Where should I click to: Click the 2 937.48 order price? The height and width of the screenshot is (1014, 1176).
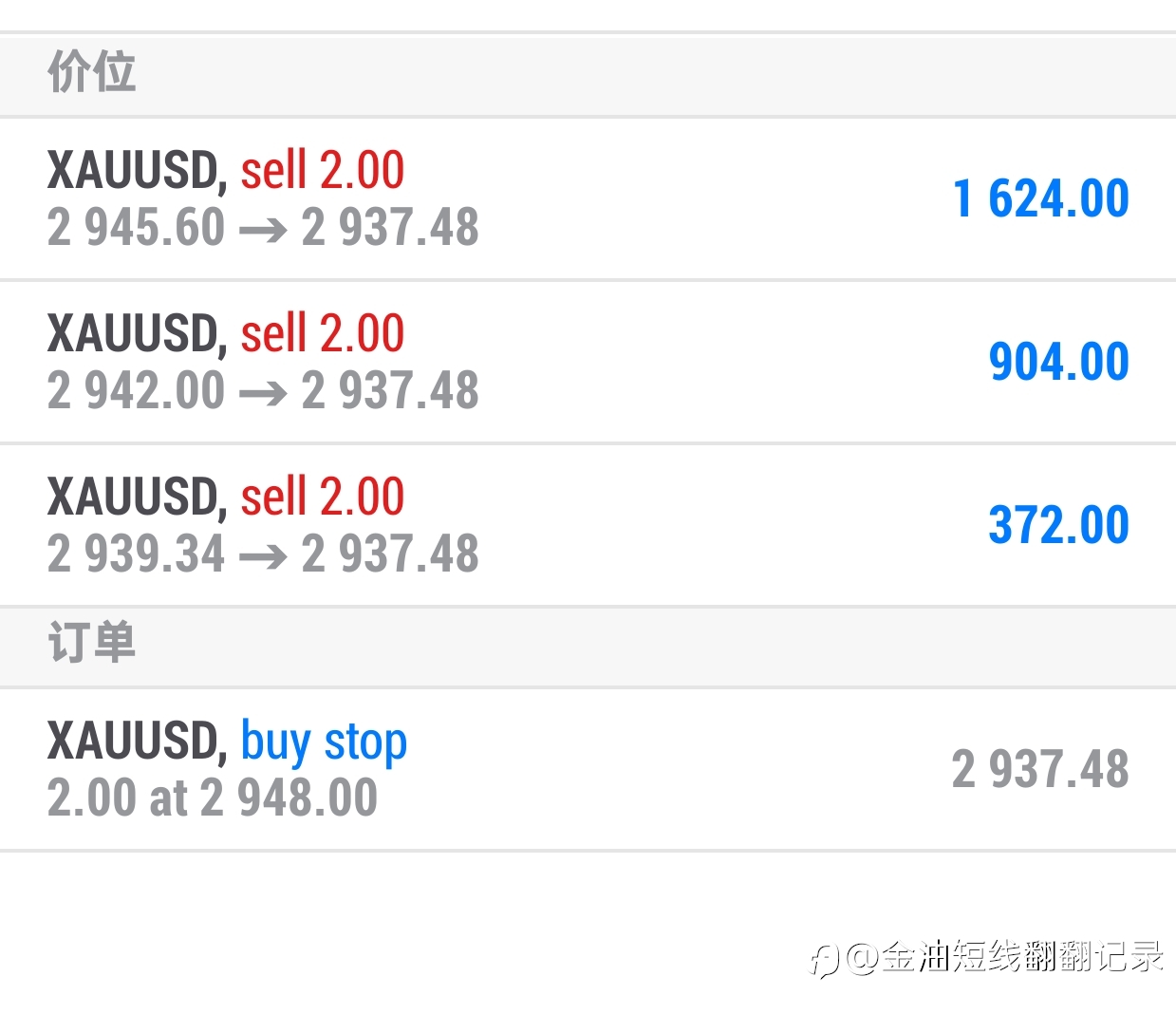pos(1041,770)
